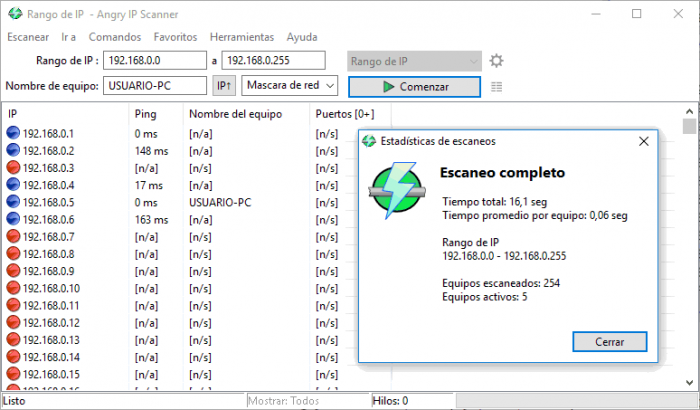700x410 pixels.
Task: Click the red status dot for 192.168.0.11
Action: [13, 305]
